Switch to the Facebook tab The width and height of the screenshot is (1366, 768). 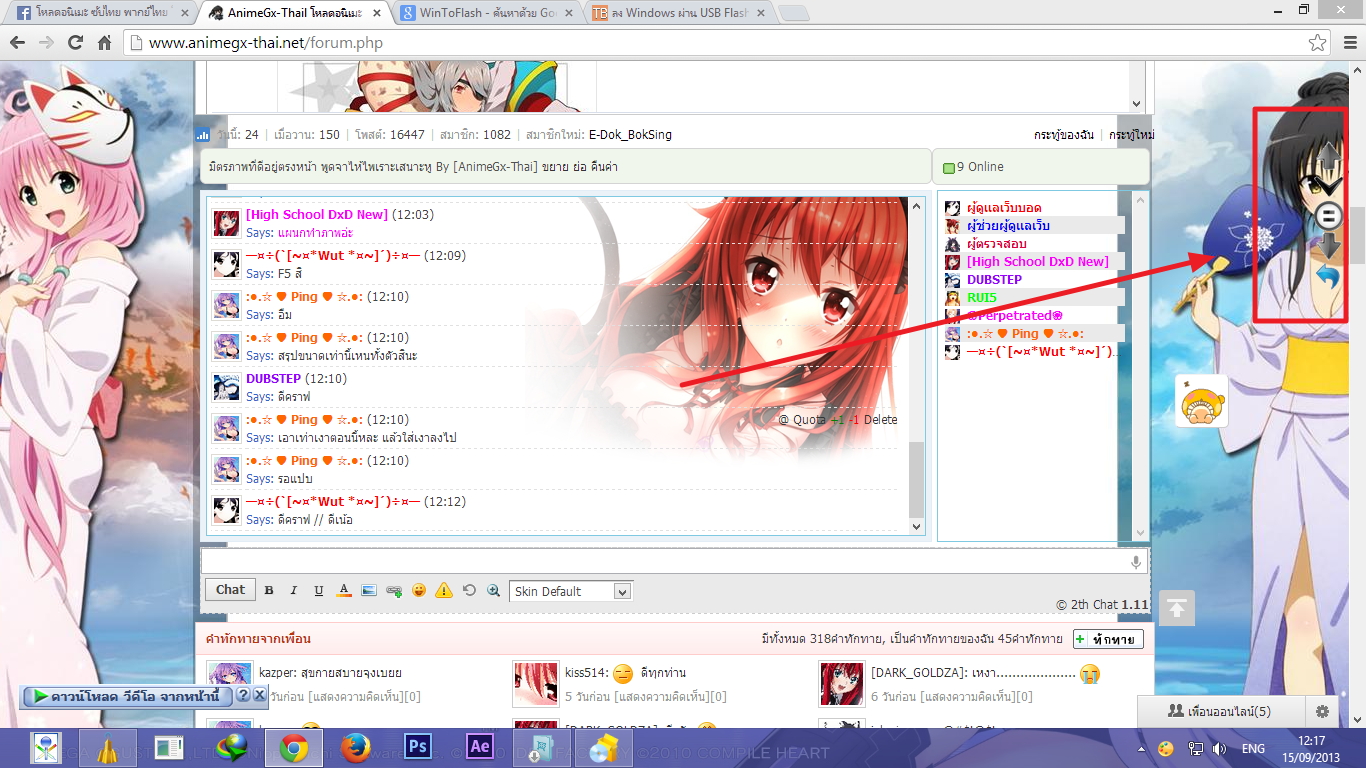[101, 13]
